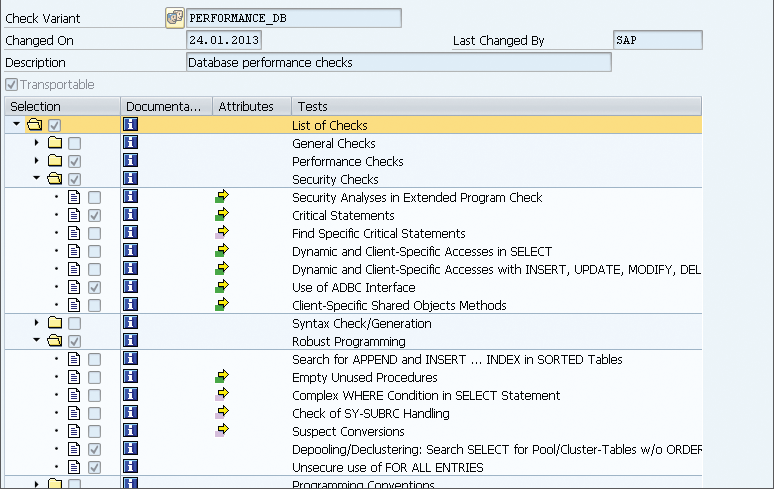The height and width of the screenshot is (489, 775).
Task: Enable checkbox for General Checks folder
Action: pyautogui.click(x=75, y=144)
